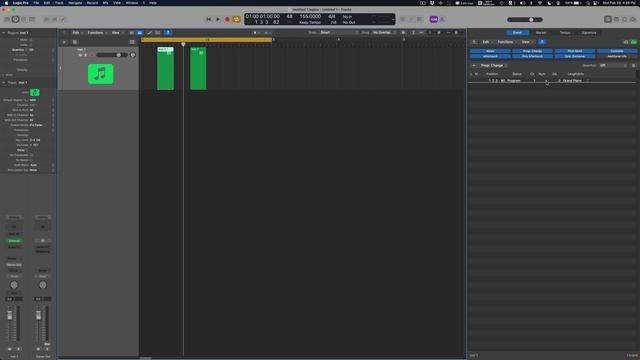
Task: Open the Event List Quantize dropdown
Action: 613,65
